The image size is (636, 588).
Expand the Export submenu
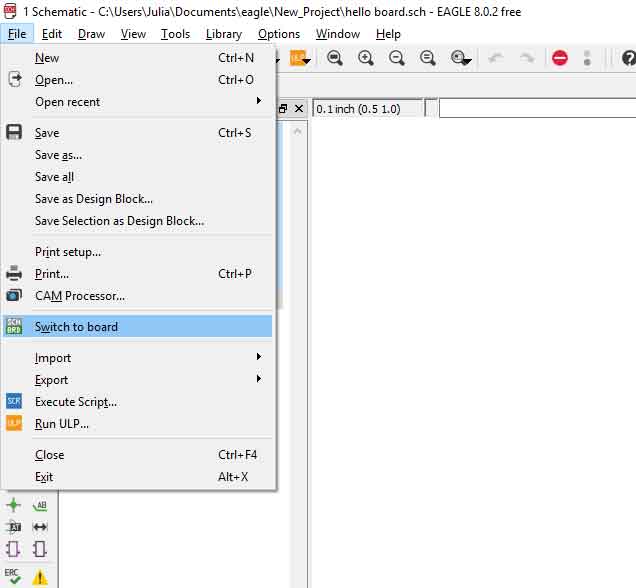pos(138,380)
